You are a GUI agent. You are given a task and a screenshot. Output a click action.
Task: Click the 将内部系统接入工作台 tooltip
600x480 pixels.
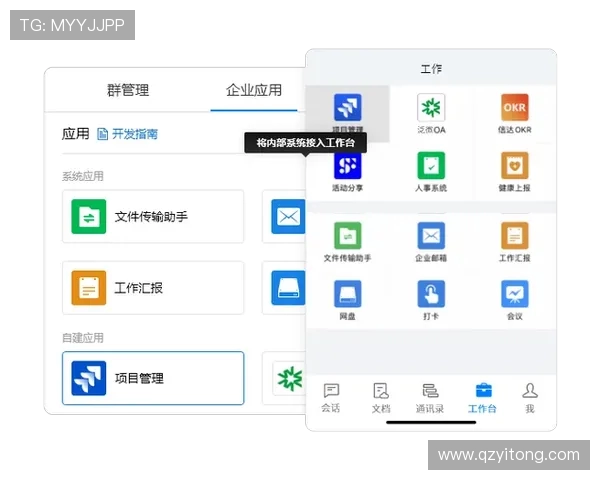305,143
